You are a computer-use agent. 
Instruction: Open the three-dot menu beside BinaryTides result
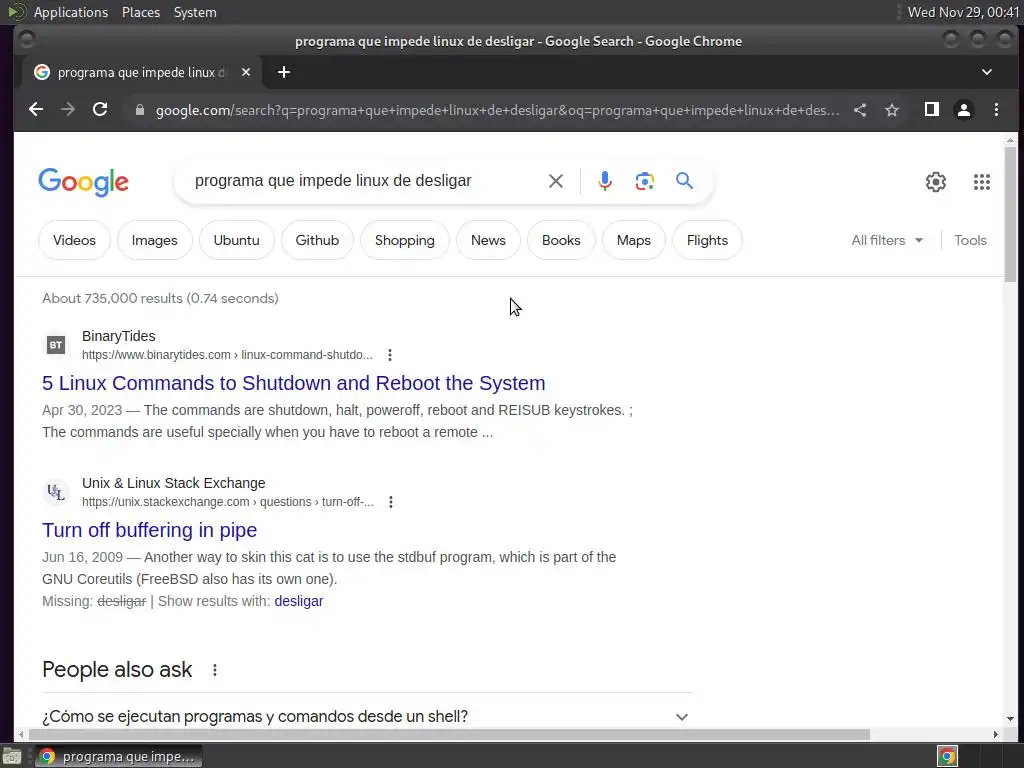coord(390,355)
